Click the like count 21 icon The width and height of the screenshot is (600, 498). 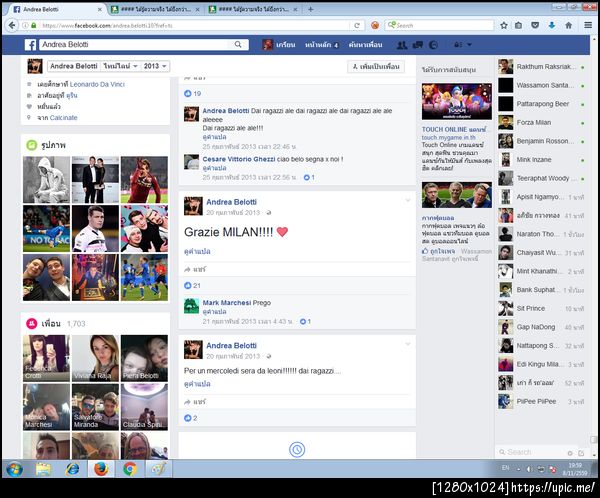point(188,286)
